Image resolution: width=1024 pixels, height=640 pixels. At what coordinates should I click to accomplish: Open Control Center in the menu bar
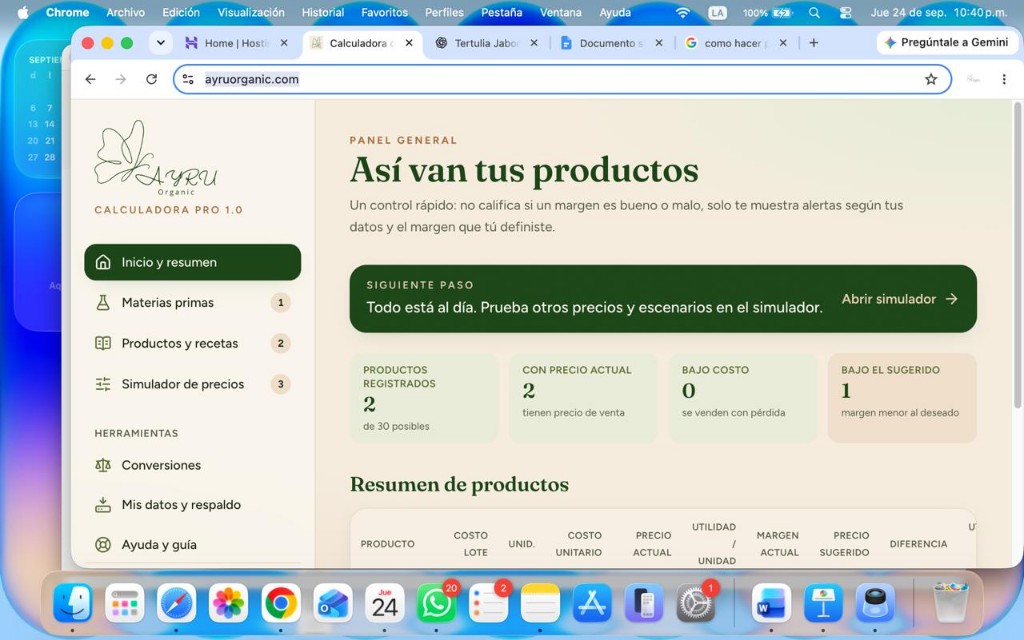846,12
